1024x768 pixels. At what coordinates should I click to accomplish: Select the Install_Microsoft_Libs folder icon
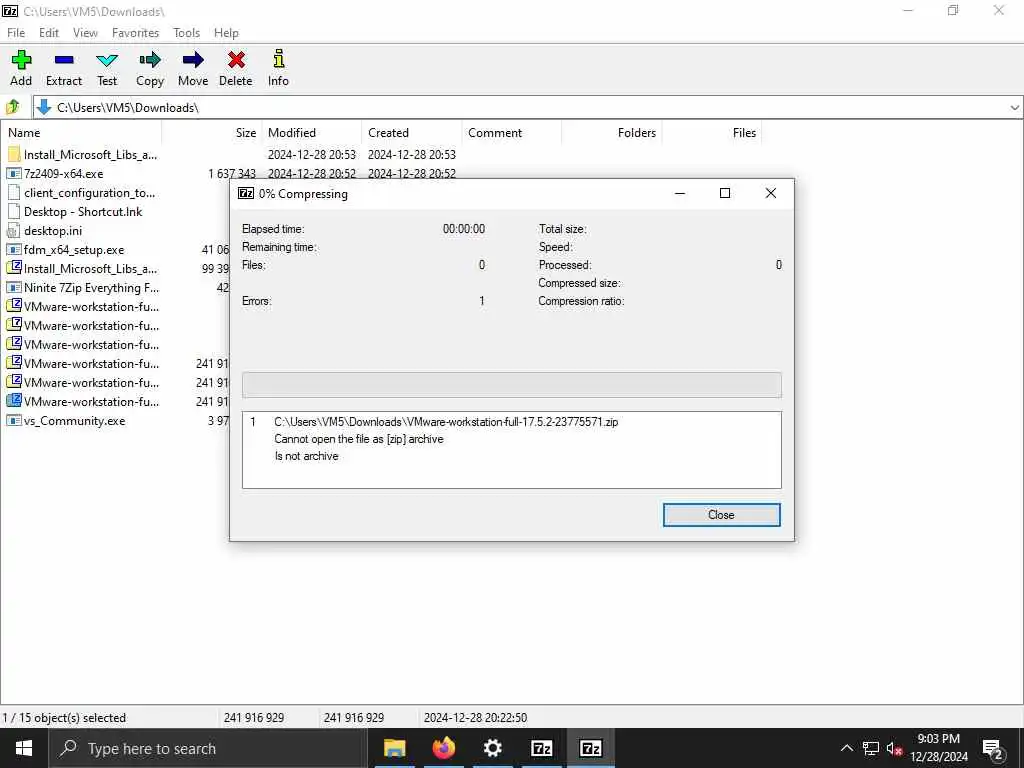click(x=14, y=155)
